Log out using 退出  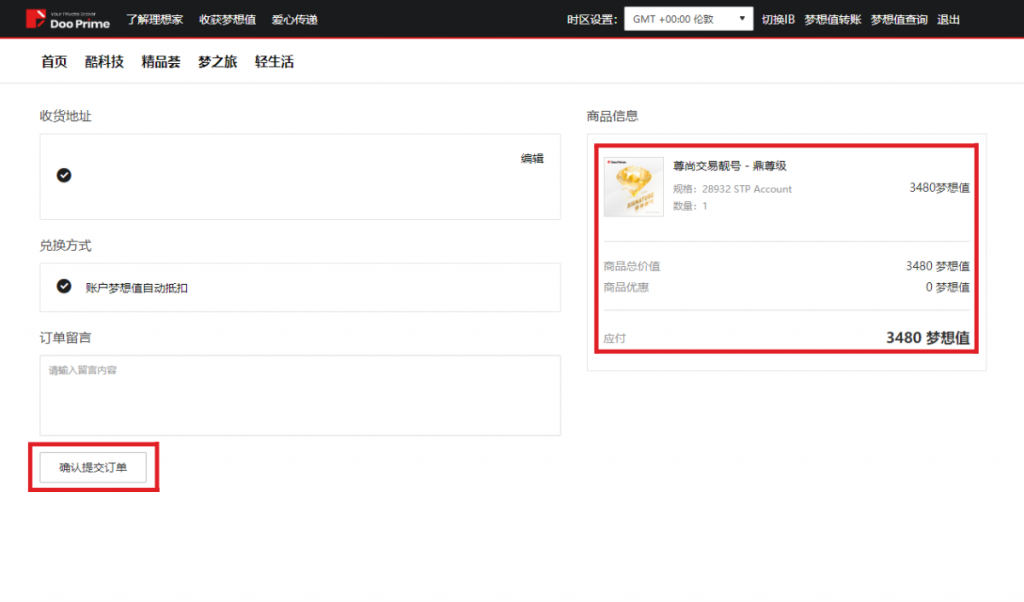click(x=948, y=19)
